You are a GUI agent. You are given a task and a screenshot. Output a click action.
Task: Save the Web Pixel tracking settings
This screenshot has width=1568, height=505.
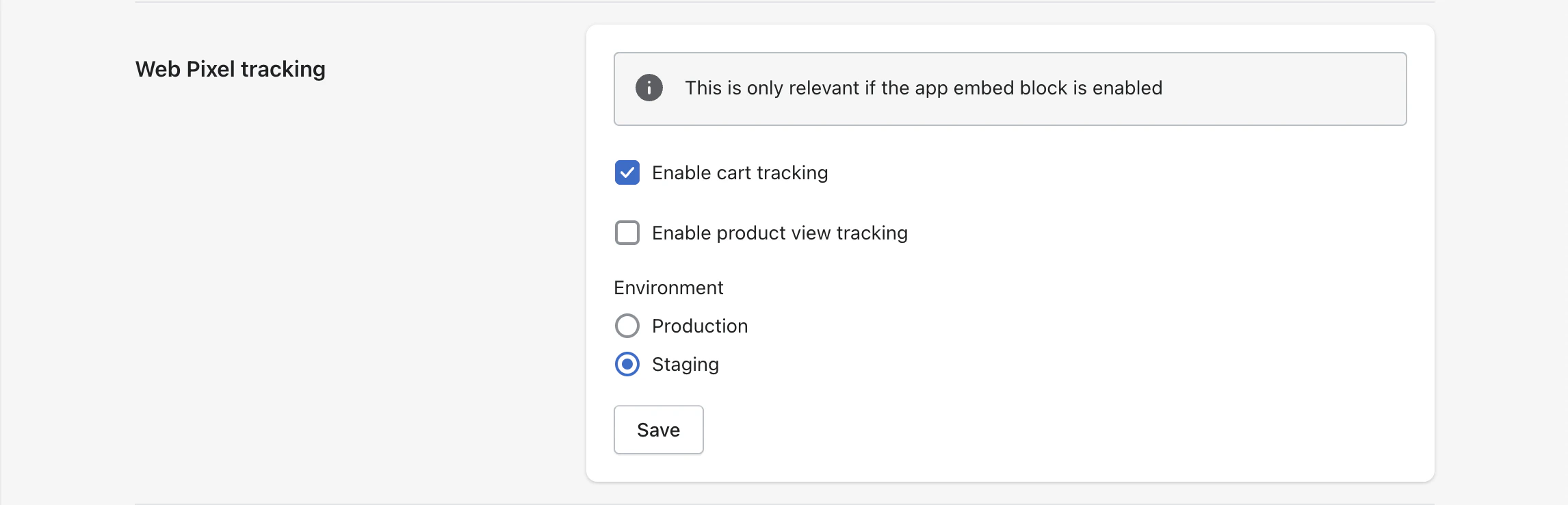click(657, 429)
